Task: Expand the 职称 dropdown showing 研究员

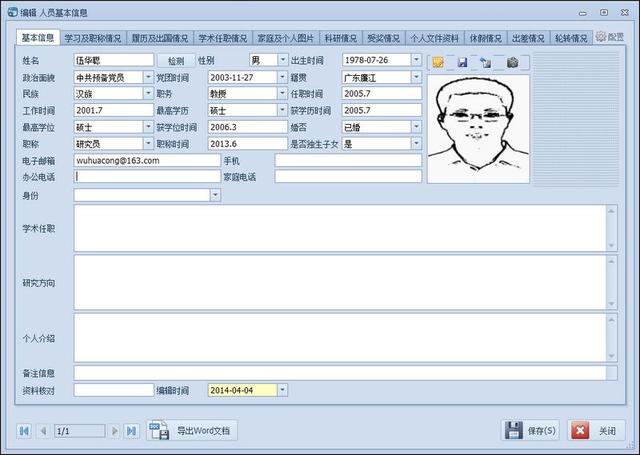Action: [x=148, y=144]
